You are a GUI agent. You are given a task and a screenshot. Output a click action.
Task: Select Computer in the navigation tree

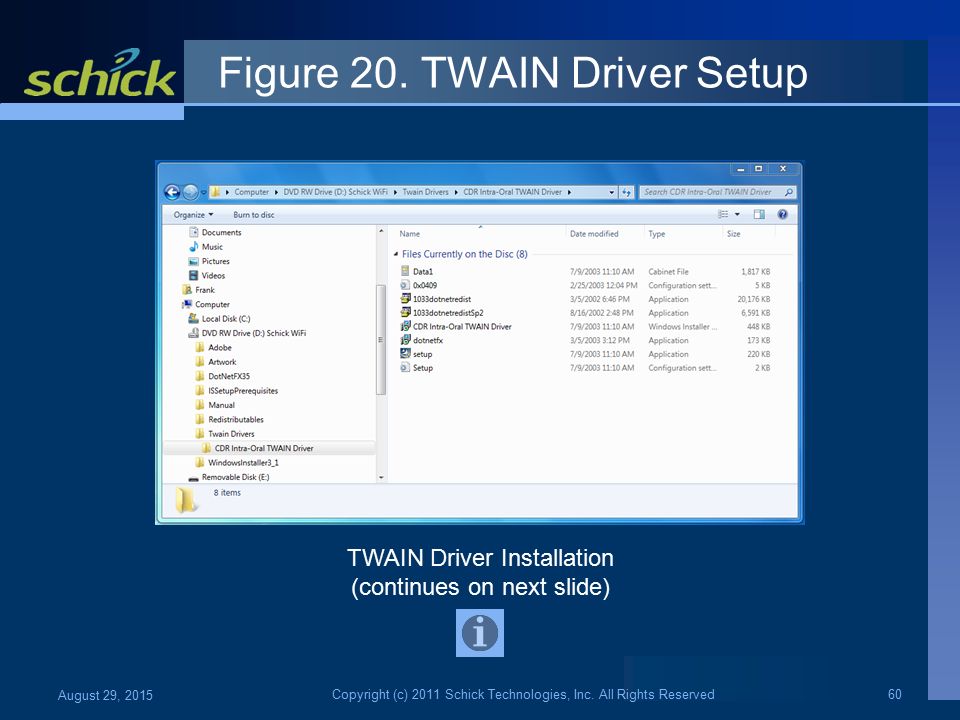(212, 304)
